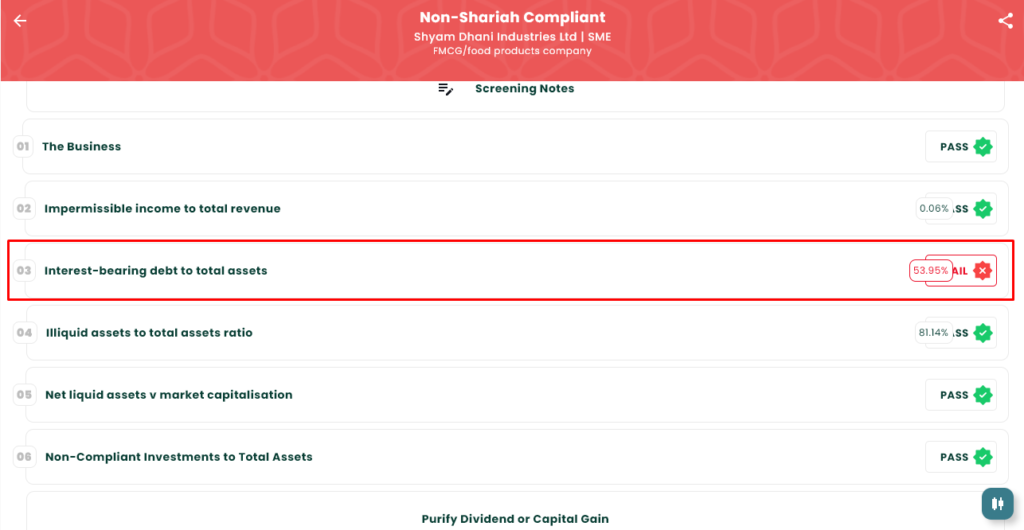Click the 0.06% impermissible income value
This screenshot has width=1024, height=530.
[933, 209]
